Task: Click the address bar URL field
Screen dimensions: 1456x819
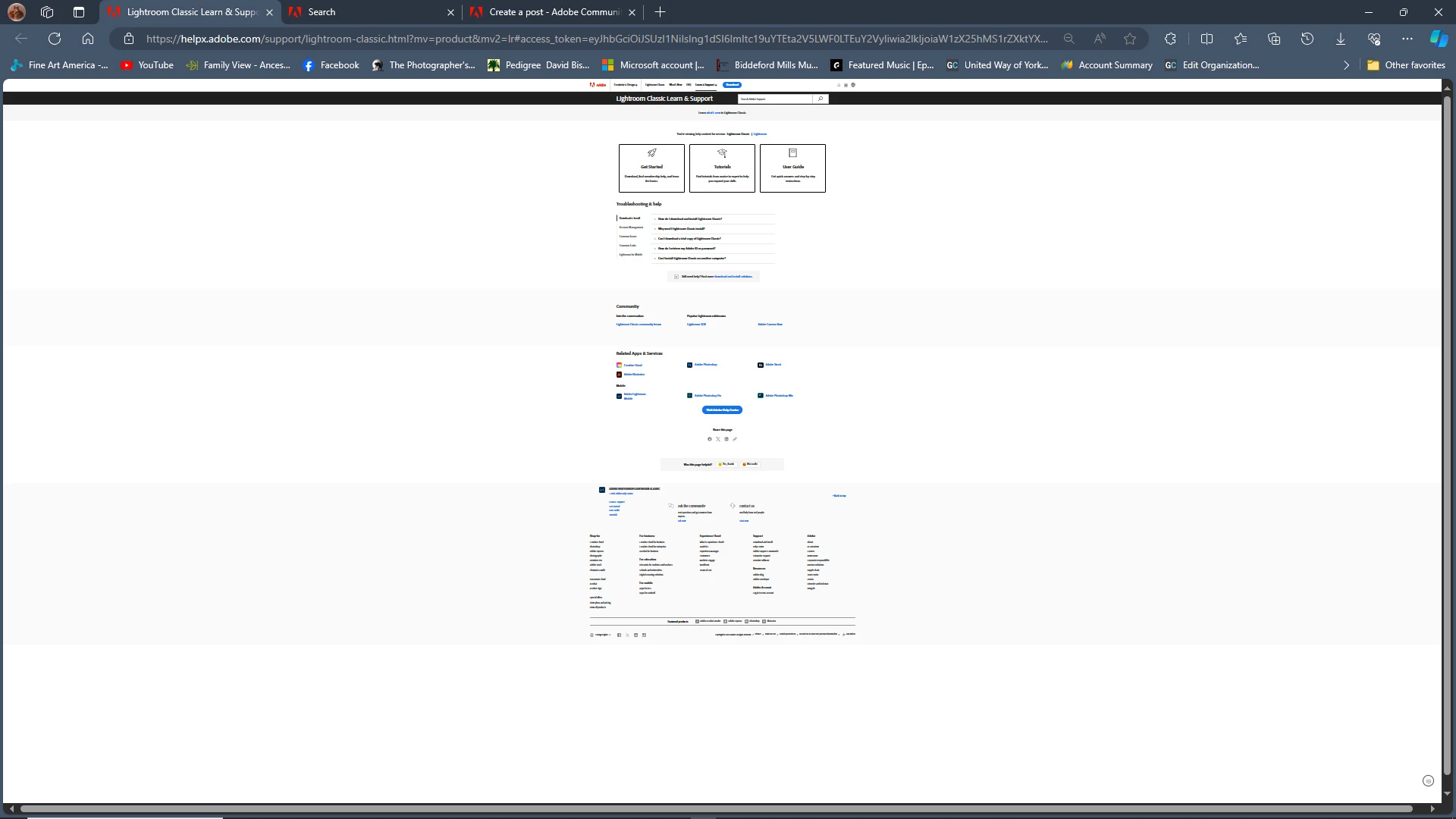Action: (595, 39)
